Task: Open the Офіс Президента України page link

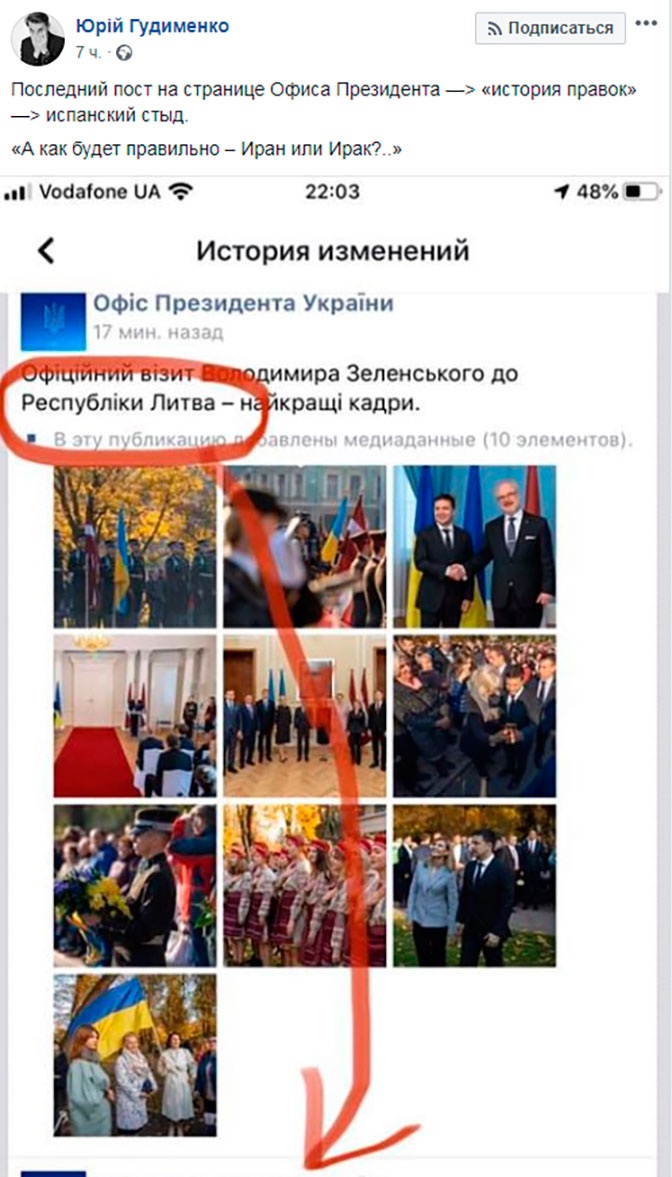Action: click(243, 304)
